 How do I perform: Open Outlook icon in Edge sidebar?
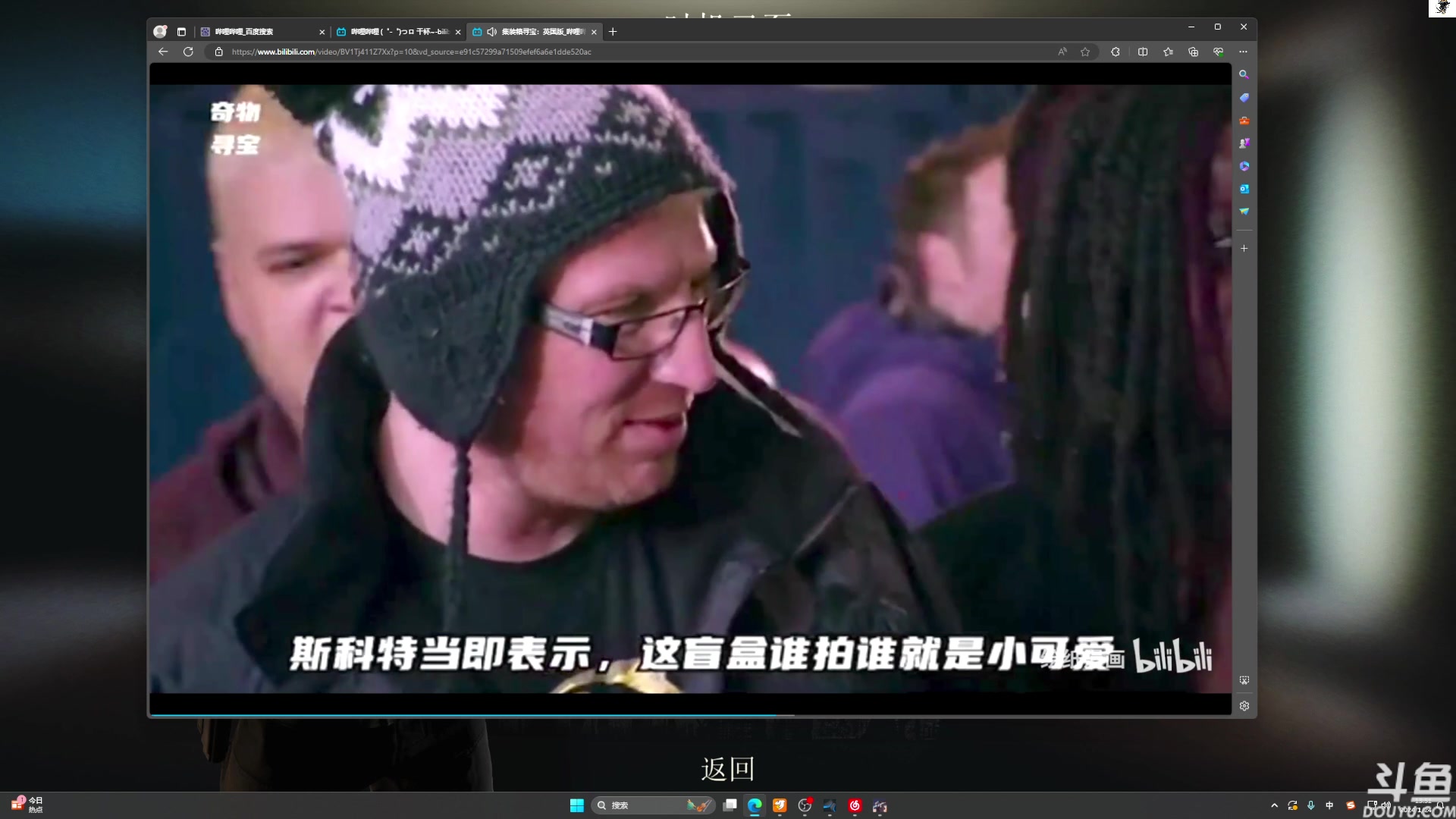click(x=1244, y=189)
